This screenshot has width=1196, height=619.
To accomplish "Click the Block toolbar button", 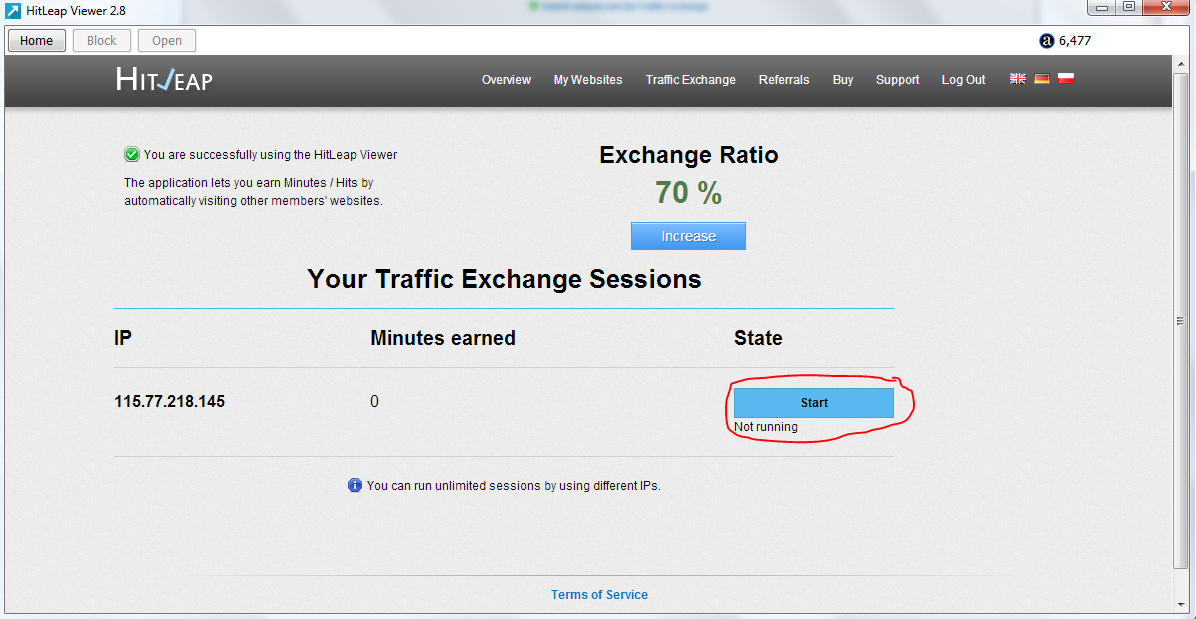I will coord(101,40).
